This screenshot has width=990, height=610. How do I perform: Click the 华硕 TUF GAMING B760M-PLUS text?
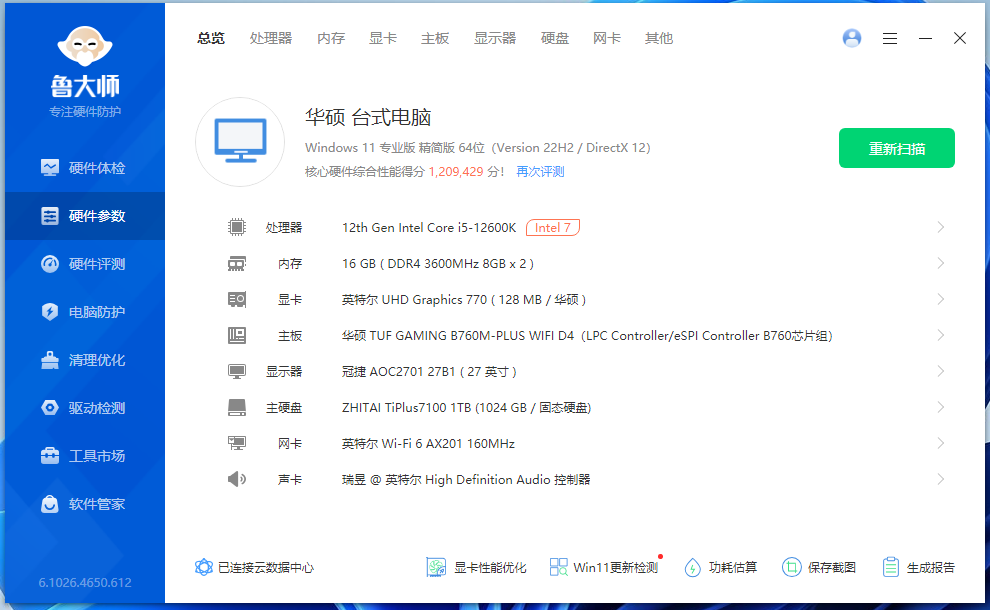[x=587, y=335]
